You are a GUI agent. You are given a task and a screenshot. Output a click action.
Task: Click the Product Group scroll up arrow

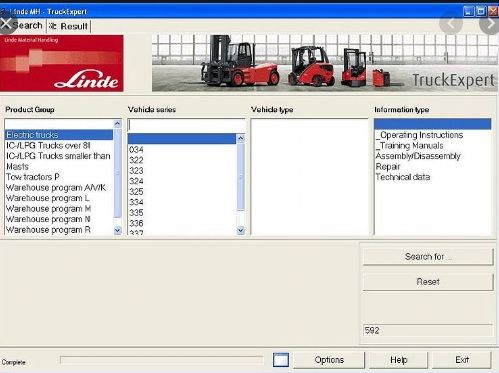pos(117,124)
